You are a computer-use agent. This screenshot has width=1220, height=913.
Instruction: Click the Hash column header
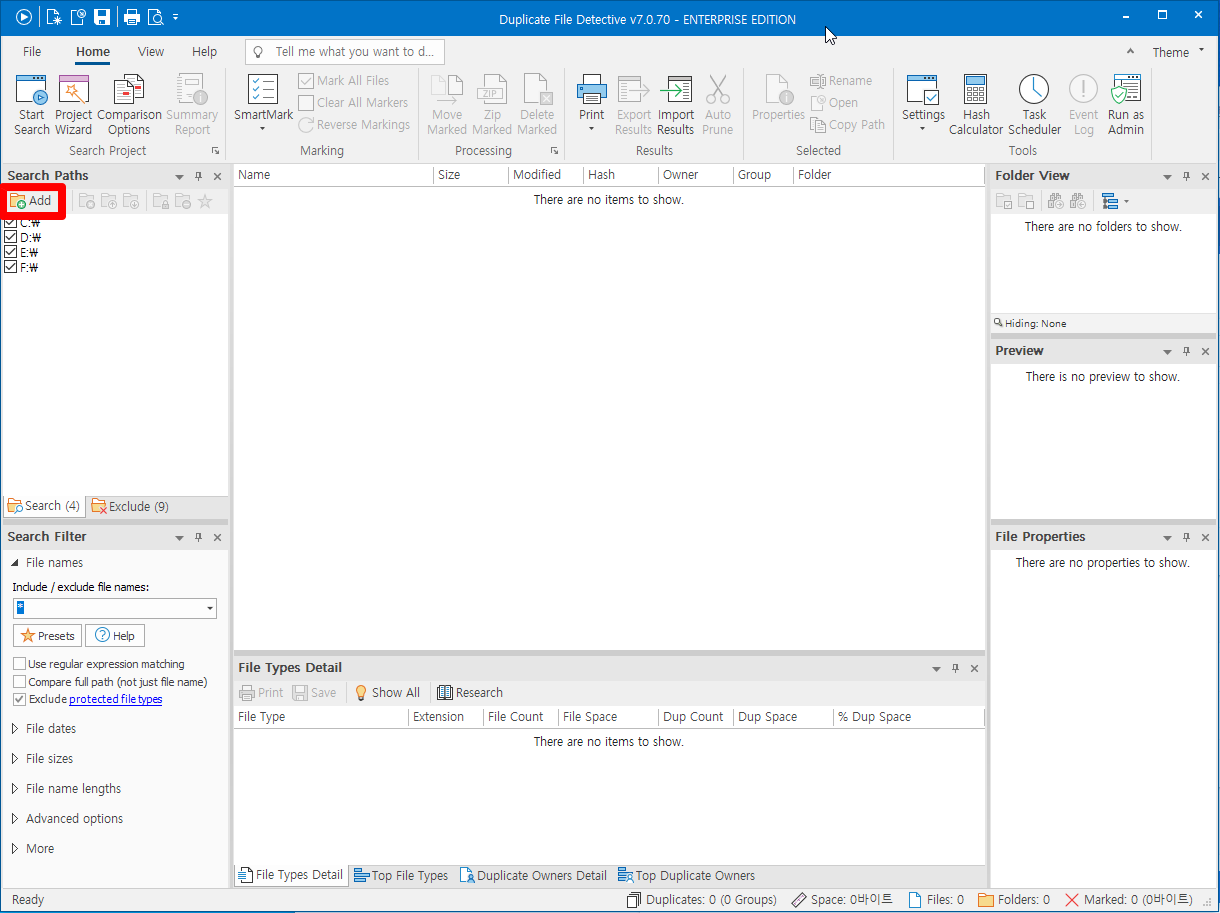(620, 175)
